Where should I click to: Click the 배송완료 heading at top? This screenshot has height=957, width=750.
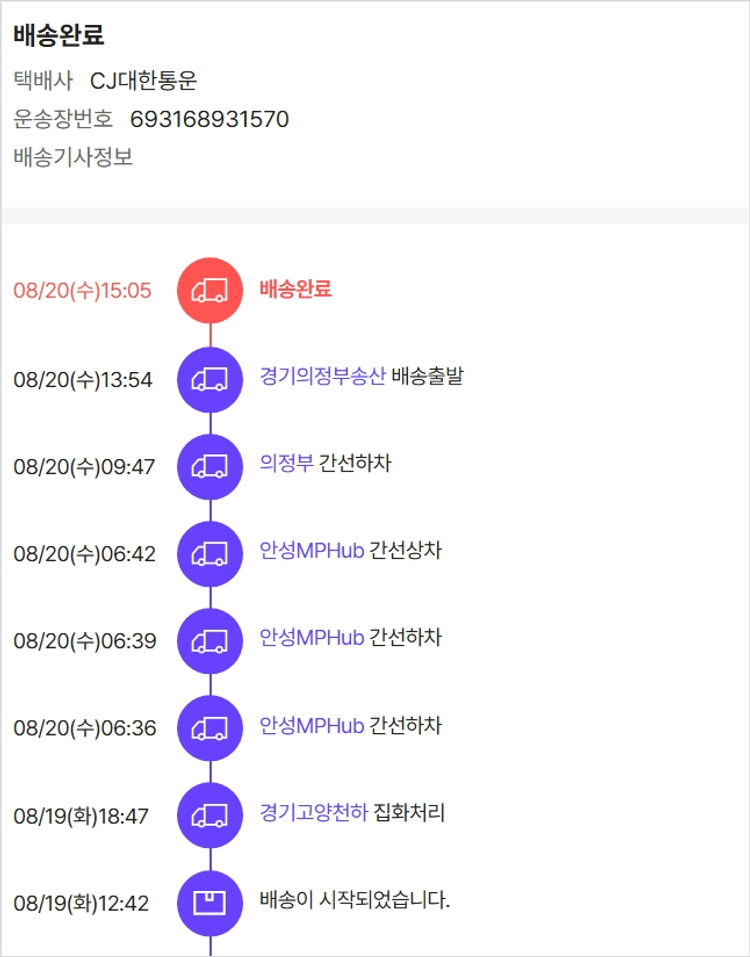tap(59, 36)
